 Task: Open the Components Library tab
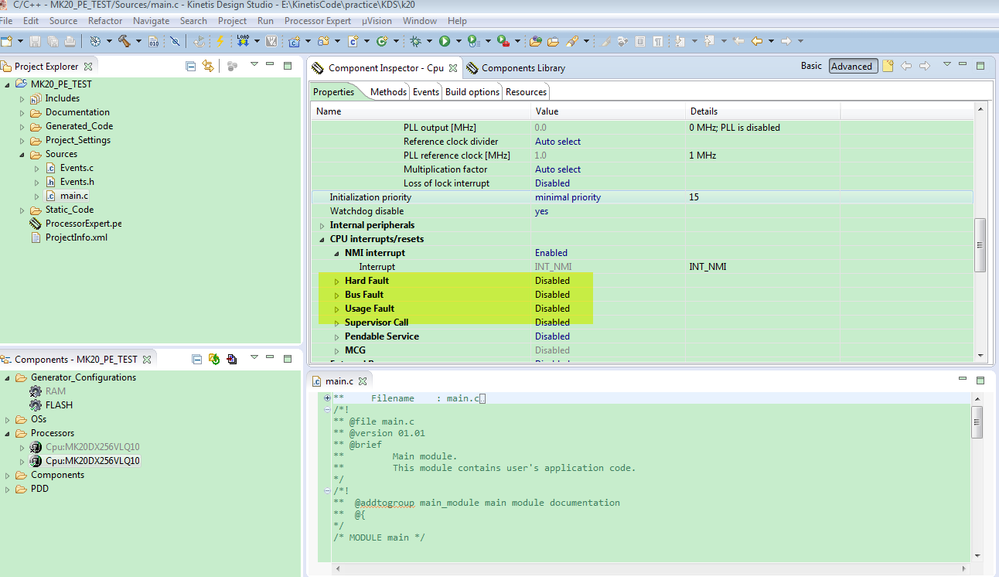[522, 68]
